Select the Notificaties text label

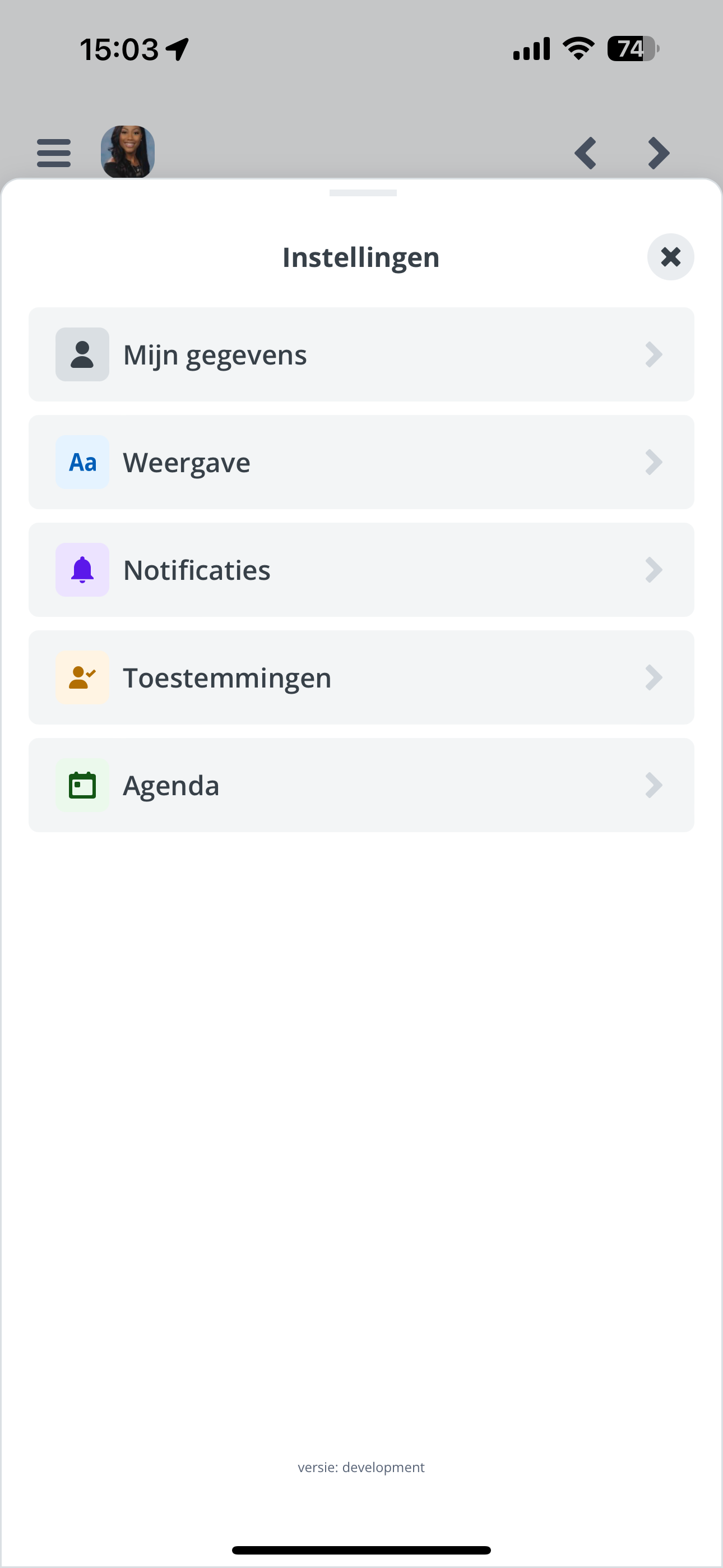(x=197, y=570)
